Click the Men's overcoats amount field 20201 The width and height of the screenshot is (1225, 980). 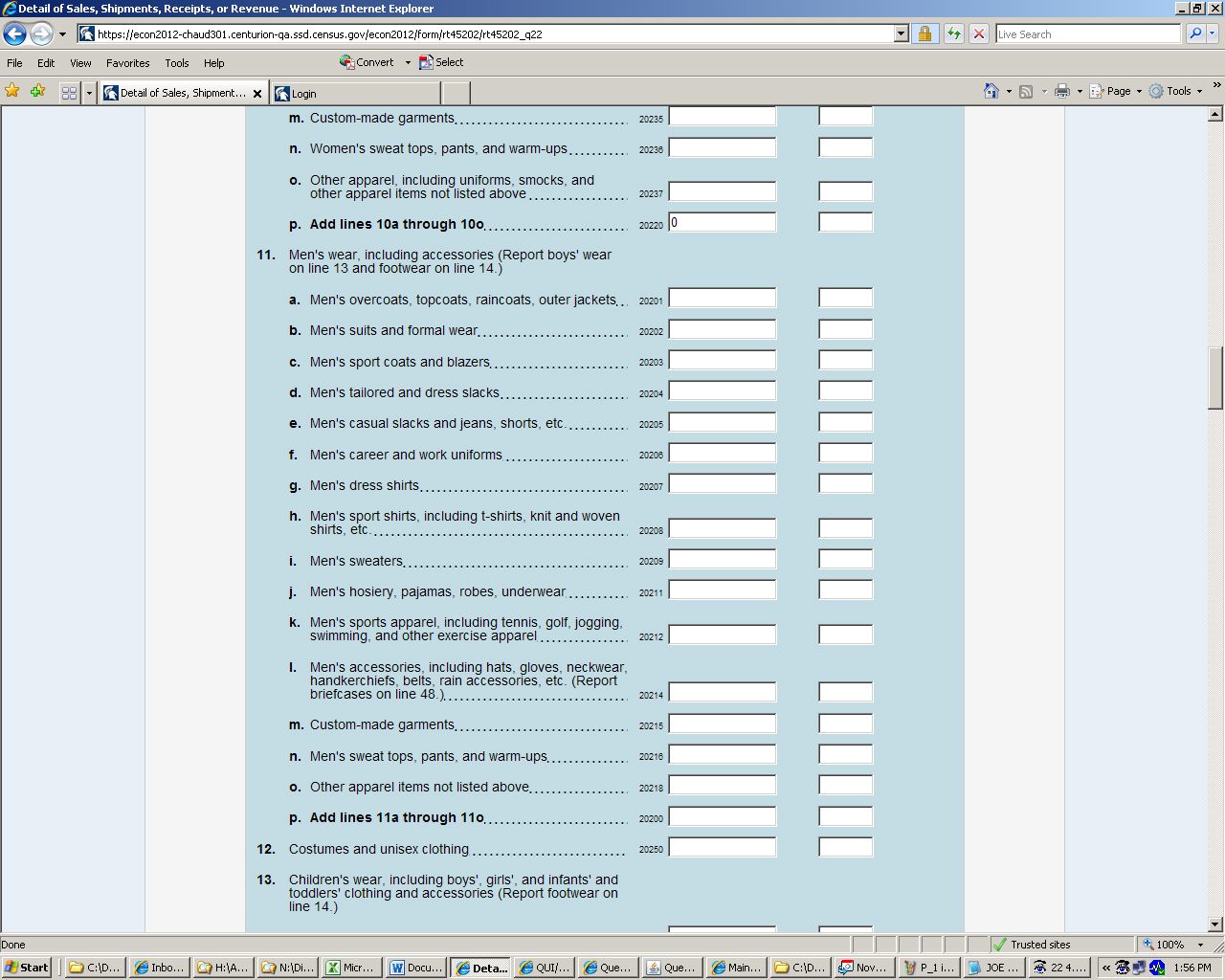tap(723, 298)
